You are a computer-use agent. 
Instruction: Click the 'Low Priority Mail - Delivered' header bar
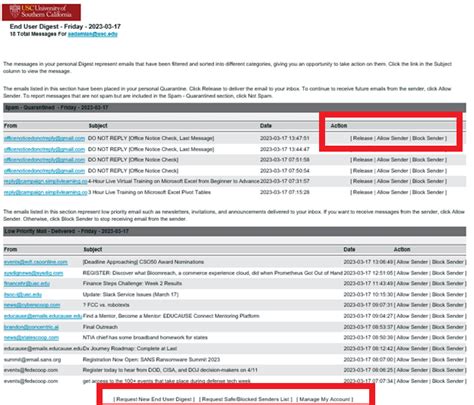pos(235,231)
